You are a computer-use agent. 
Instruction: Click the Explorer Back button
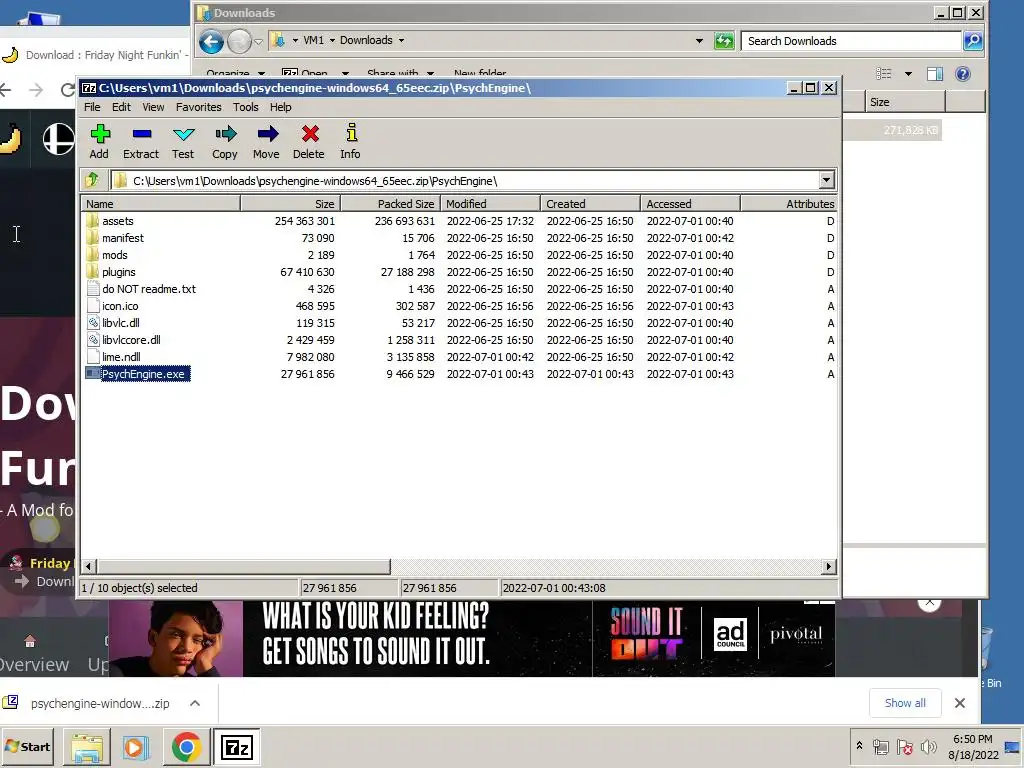click(x=211, y=42)
